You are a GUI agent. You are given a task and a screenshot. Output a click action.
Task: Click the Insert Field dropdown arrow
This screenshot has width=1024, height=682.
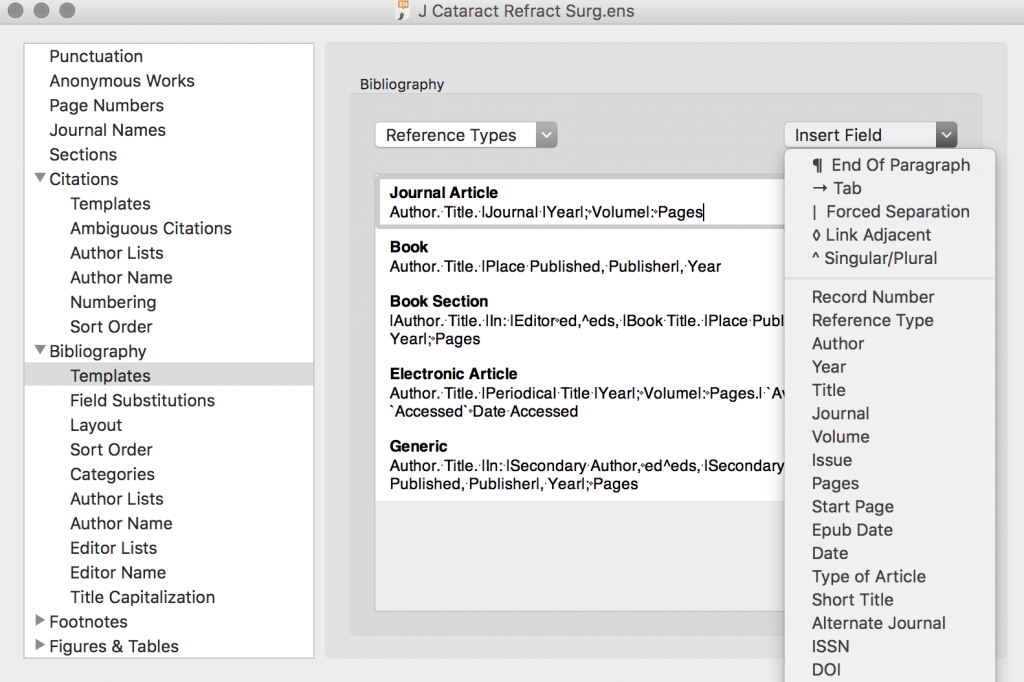click(946, 135)
